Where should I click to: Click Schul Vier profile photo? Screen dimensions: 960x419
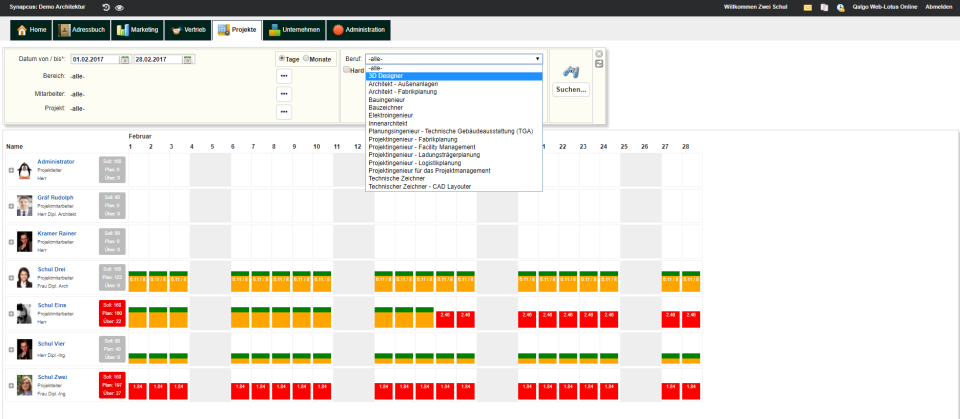(x=24, y=349)
